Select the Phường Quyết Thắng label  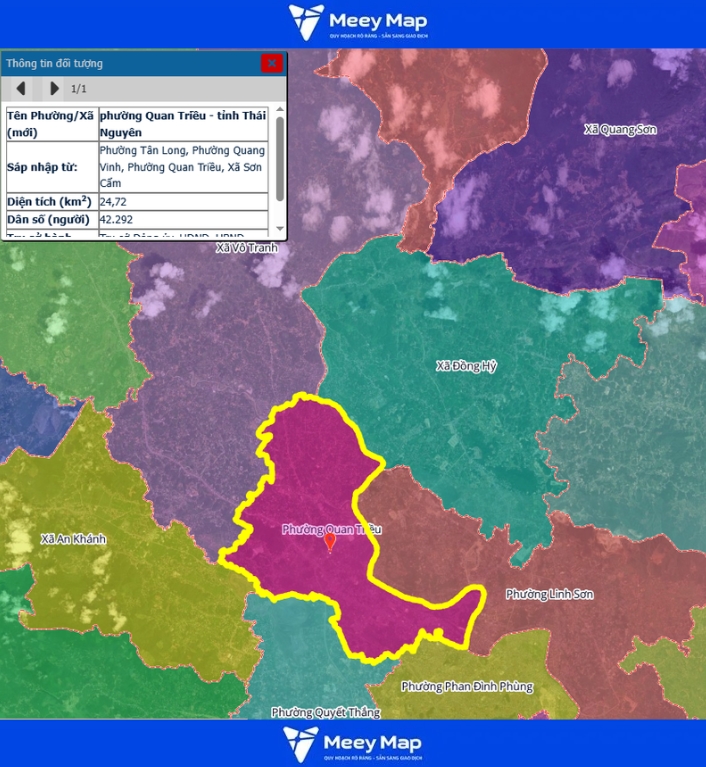tap(311, 712)
